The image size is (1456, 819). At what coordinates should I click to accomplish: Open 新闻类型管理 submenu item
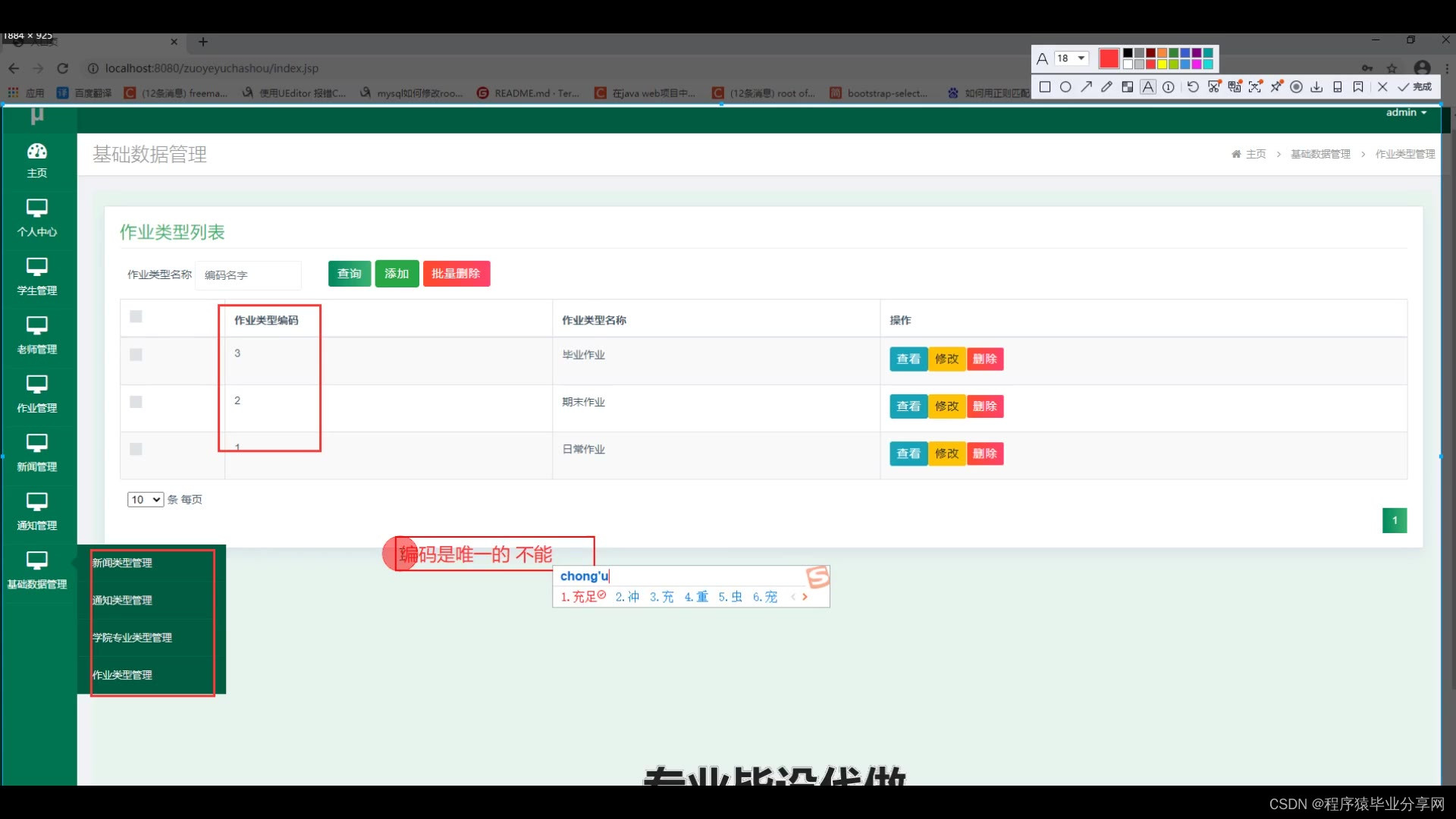[x=122, y=563]
